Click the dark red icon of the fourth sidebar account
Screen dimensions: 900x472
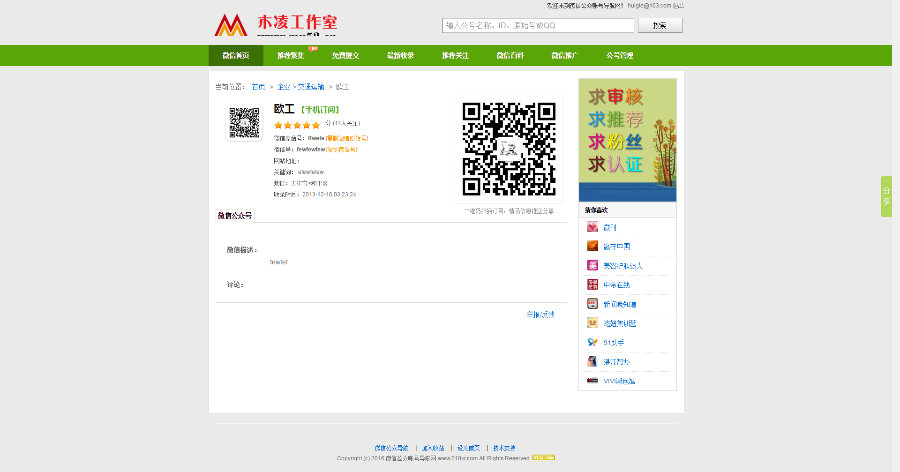pyautogui.click(x=592, y=285)
